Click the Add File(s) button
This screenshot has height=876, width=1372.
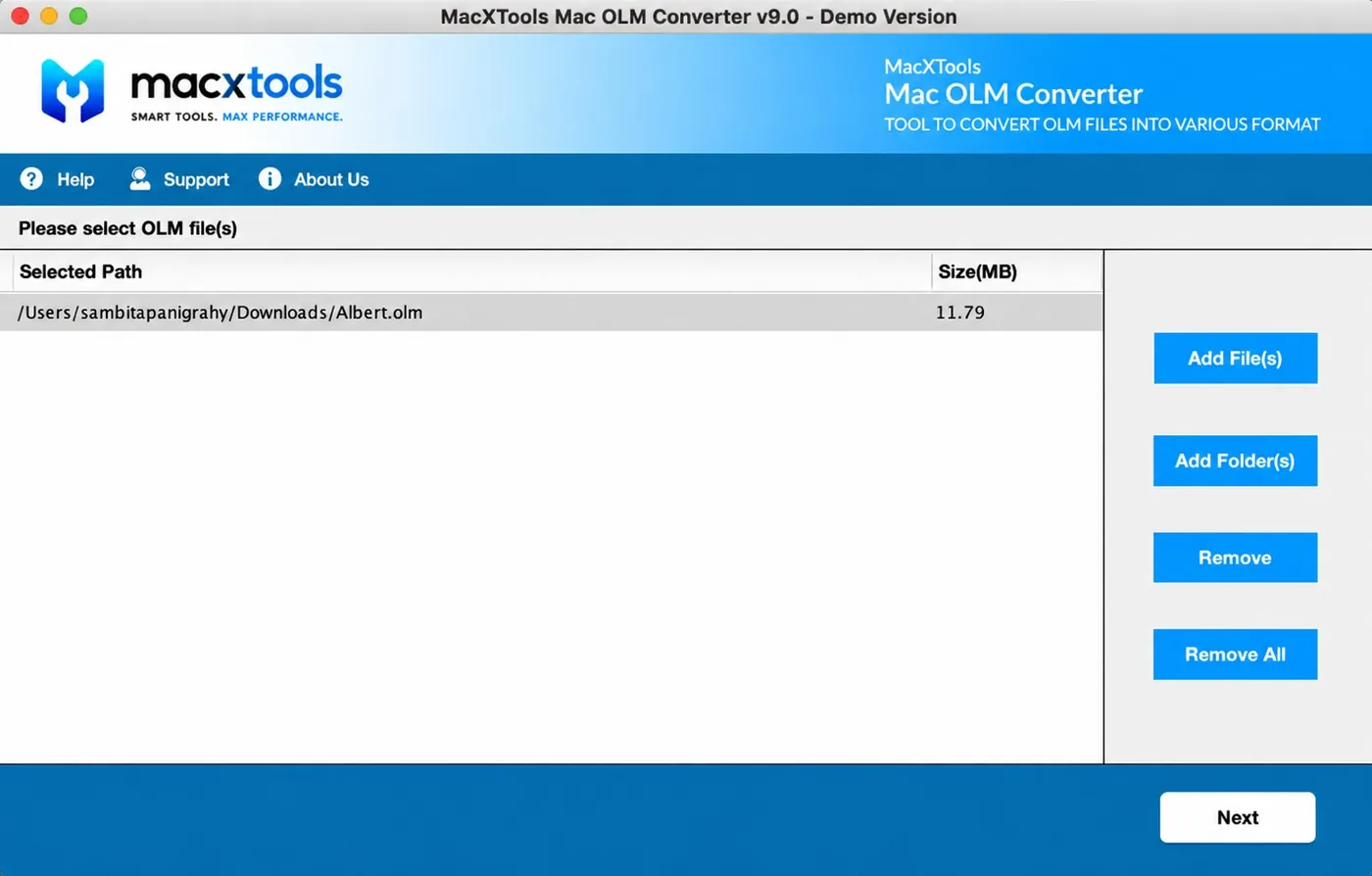click(1235, 359)
